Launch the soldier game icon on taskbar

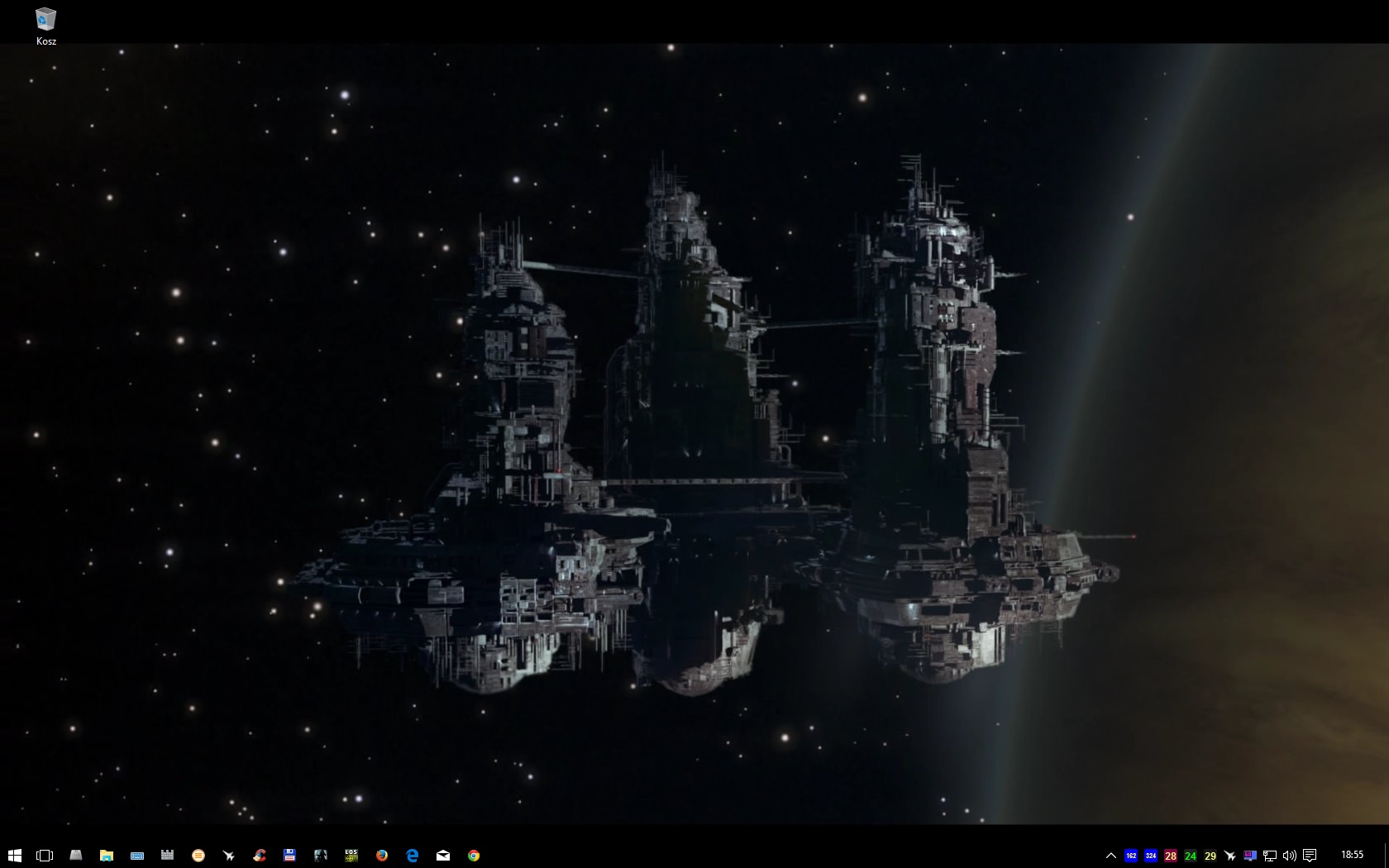click(320, 856)
